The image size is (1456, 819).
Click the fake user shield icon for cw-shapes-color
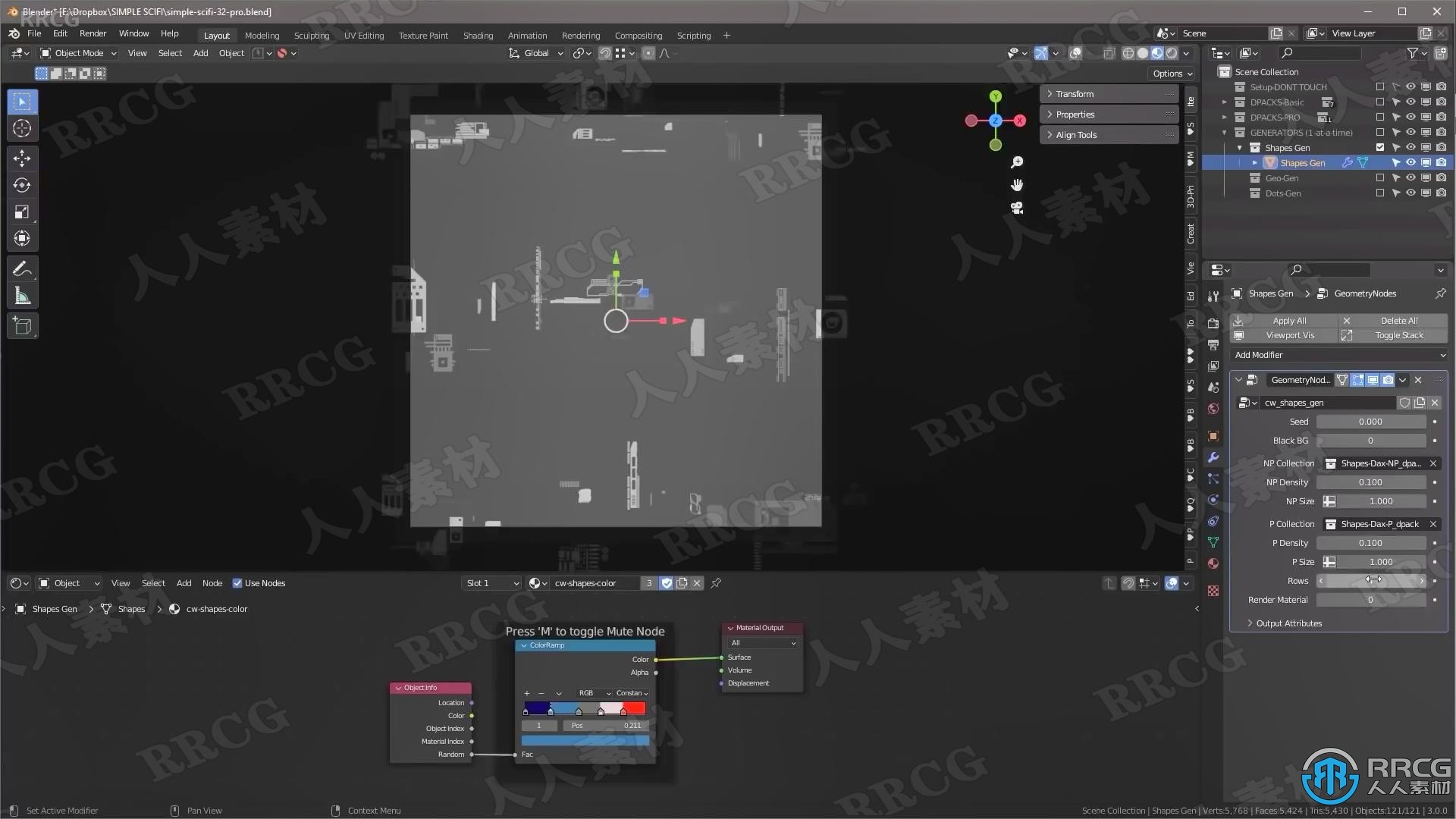click(x=667, y=583)
